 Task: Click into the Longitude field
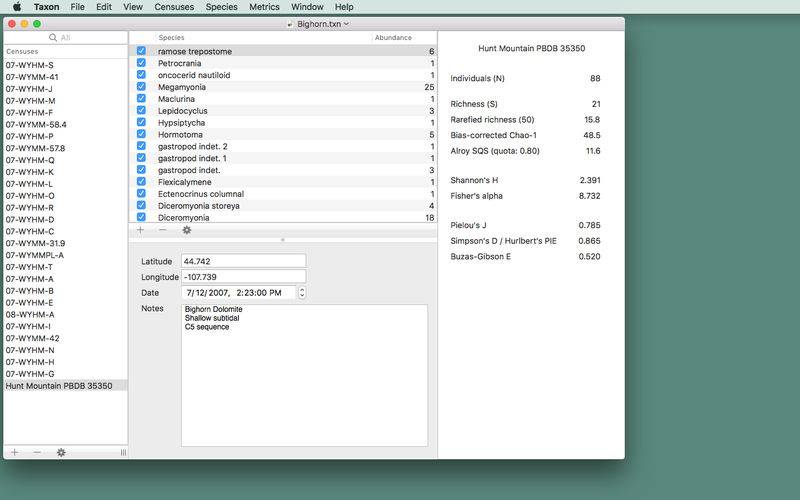pos(243,277)
